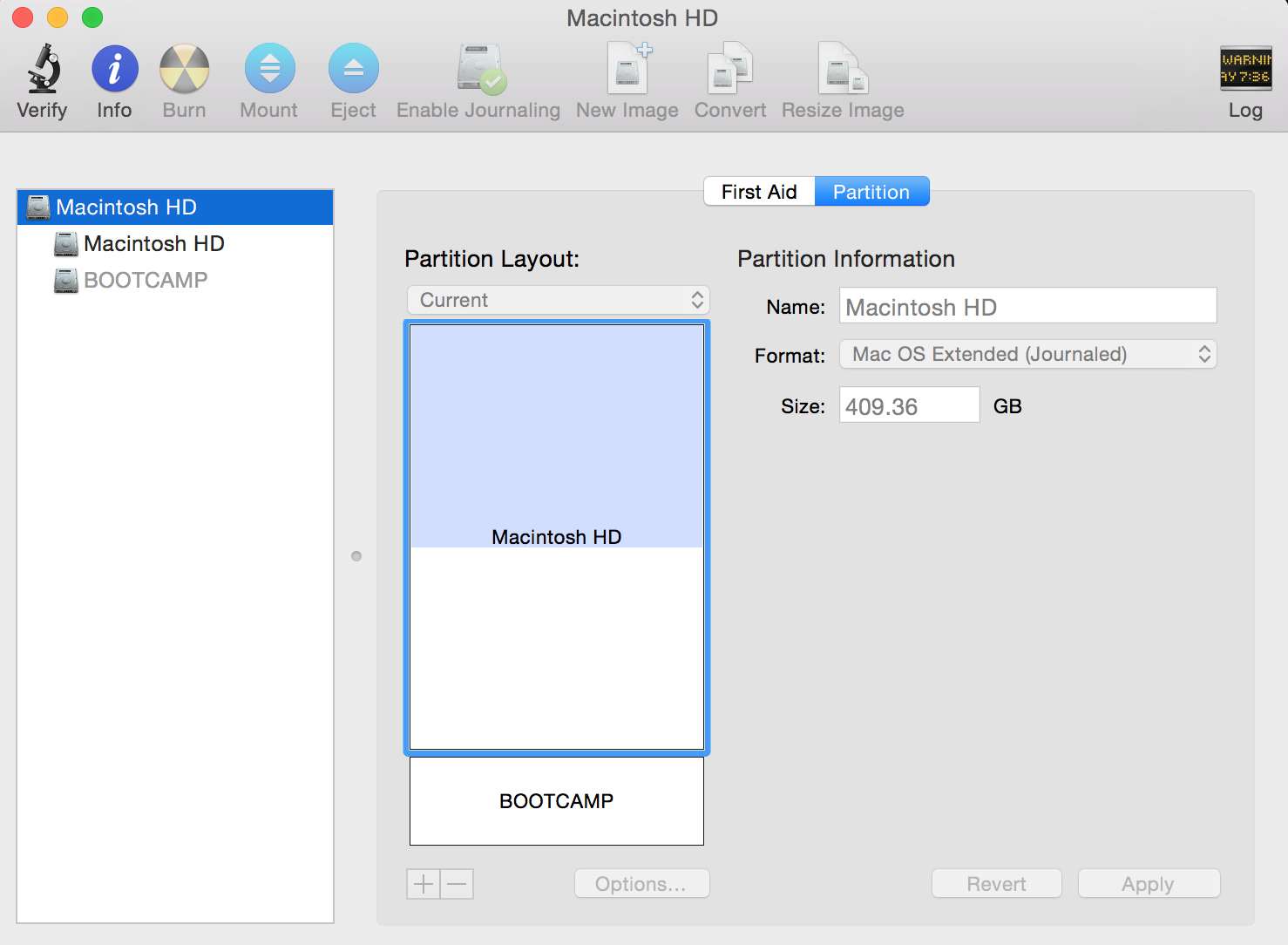Click the New Image icon
The width and height of the screenshot is (1288, 945).
point(629,69)
